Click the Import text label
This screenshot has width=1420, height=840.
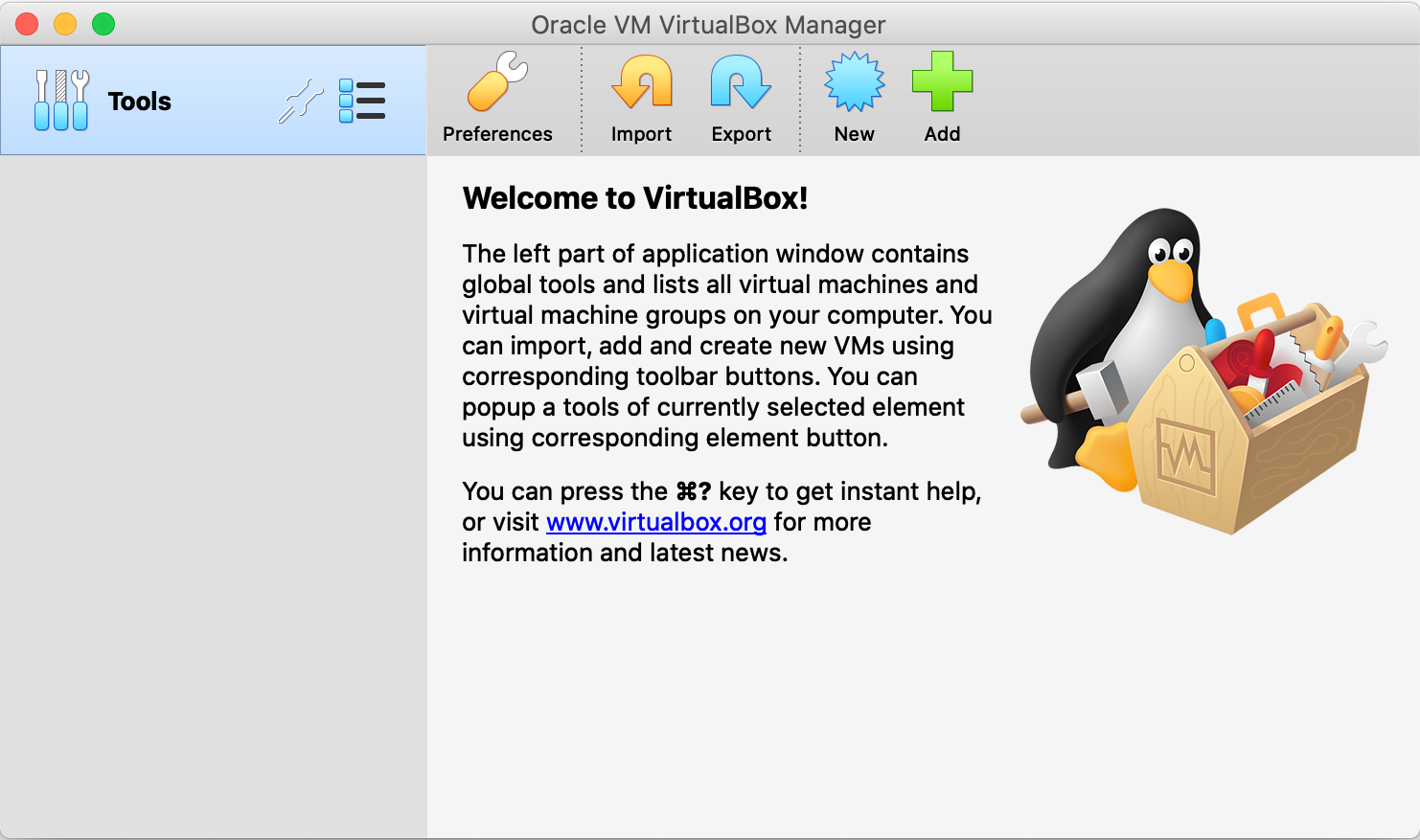tap(641, 134)
